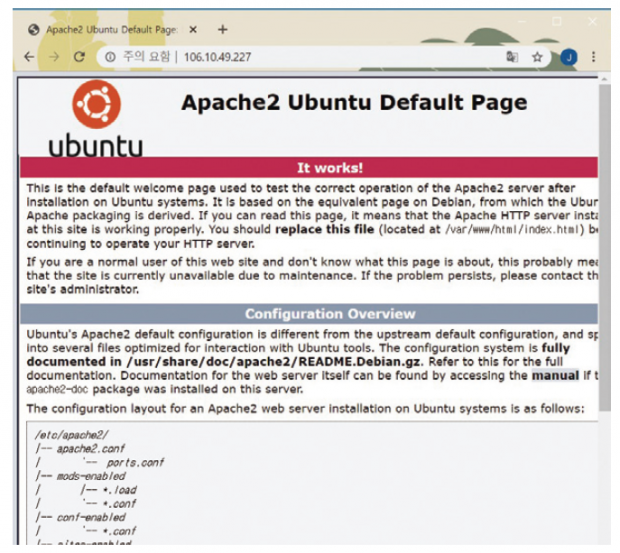Screen dimensions: 620x553
Task: Click the browser forward arrow
Action: [x=54, y=57]
